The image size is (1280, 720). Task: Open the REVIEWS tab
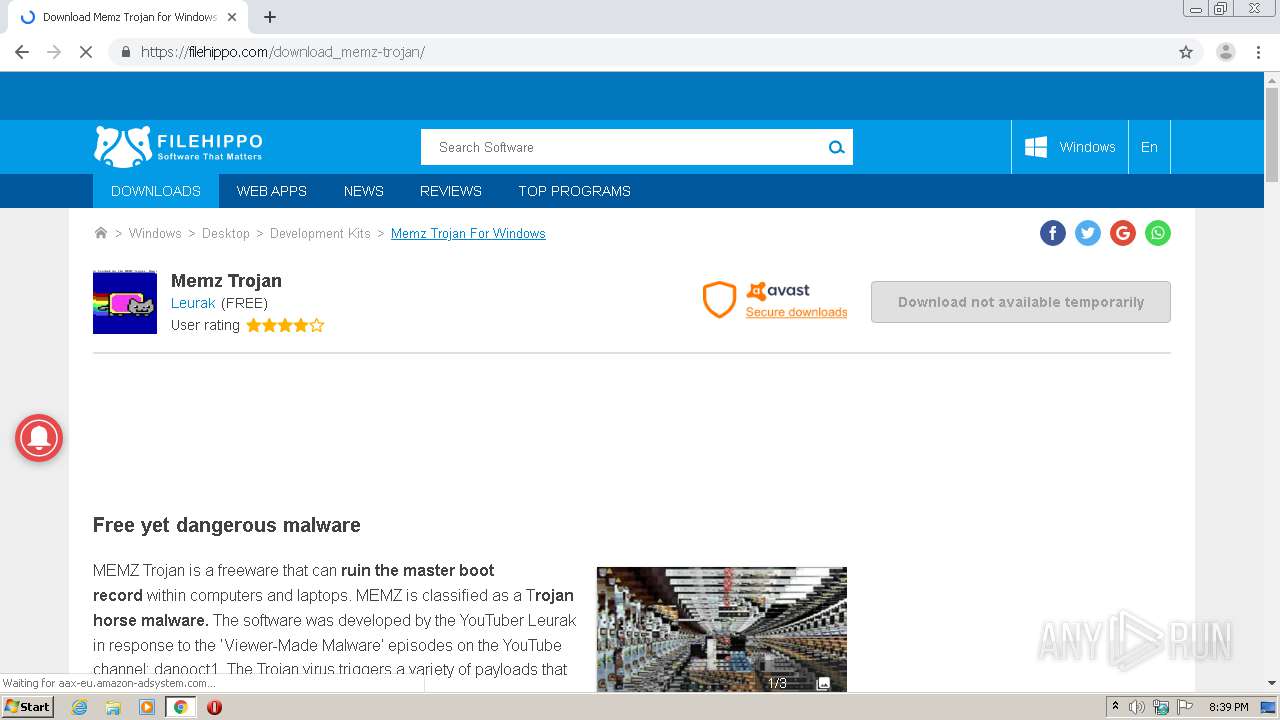pyautogui.click(x=451, y=191)
